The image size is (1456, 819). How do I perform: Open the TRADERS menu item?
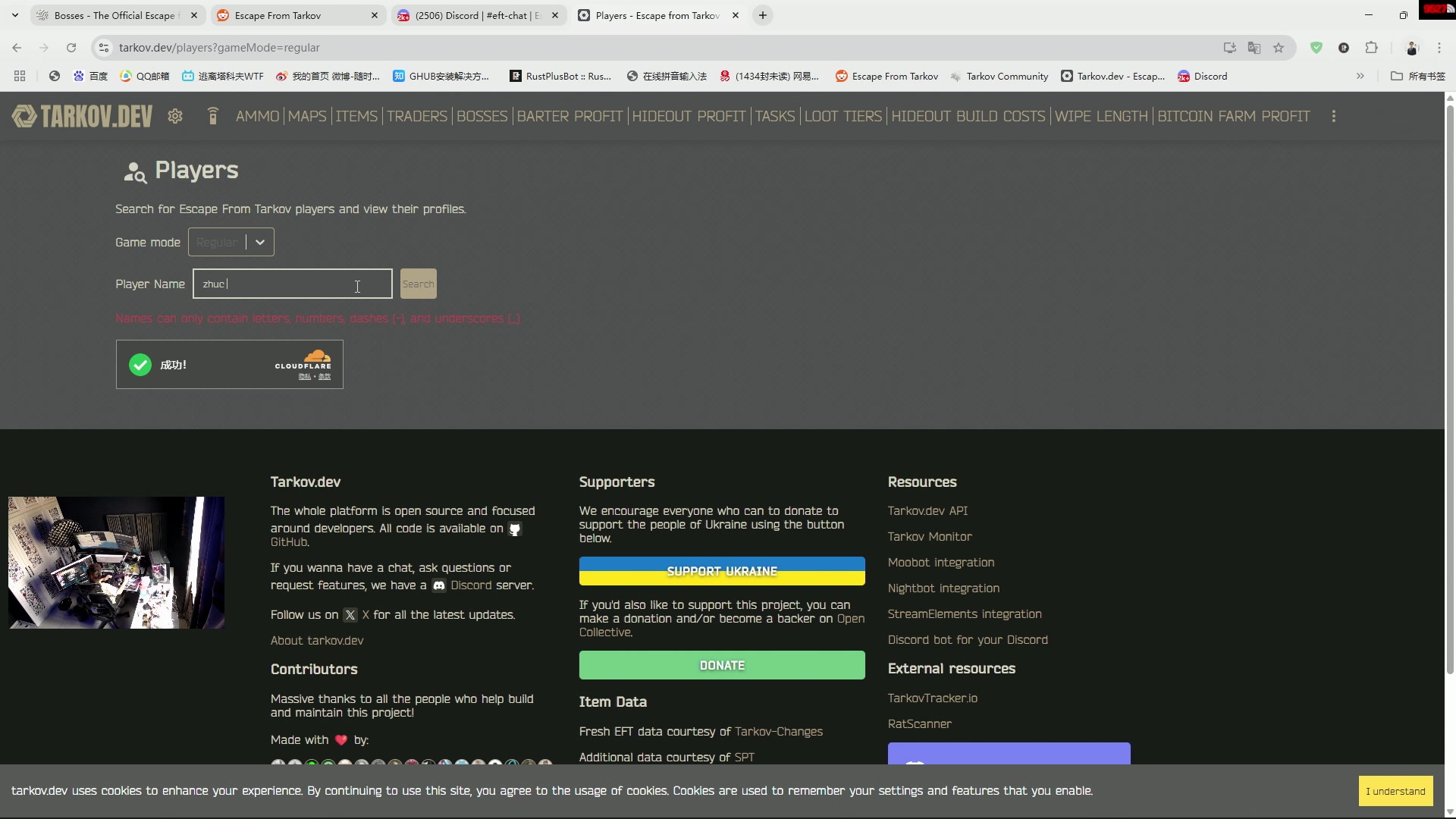[x=417, y=116]
